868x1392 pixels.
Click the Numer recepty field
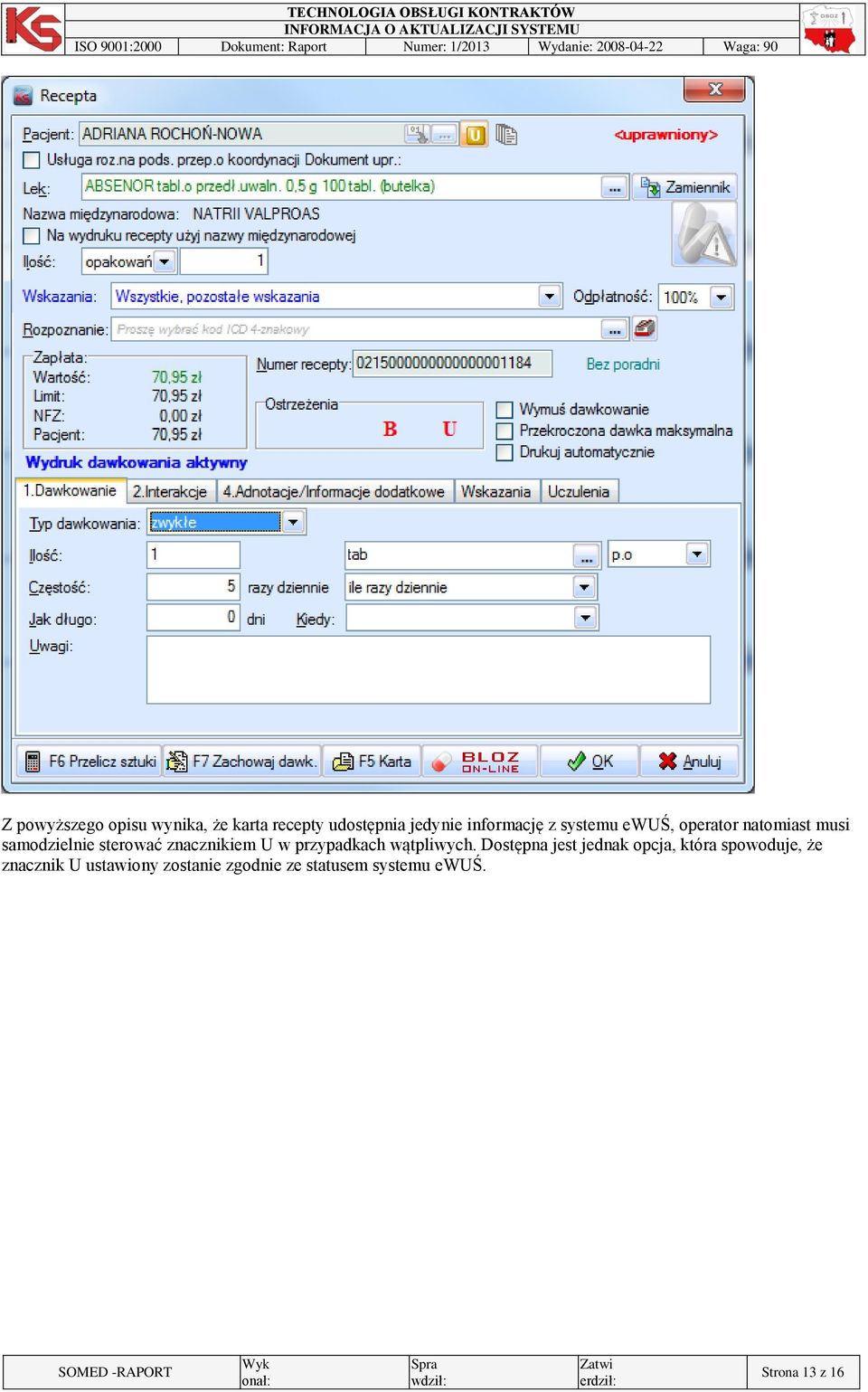pos(452,363)
